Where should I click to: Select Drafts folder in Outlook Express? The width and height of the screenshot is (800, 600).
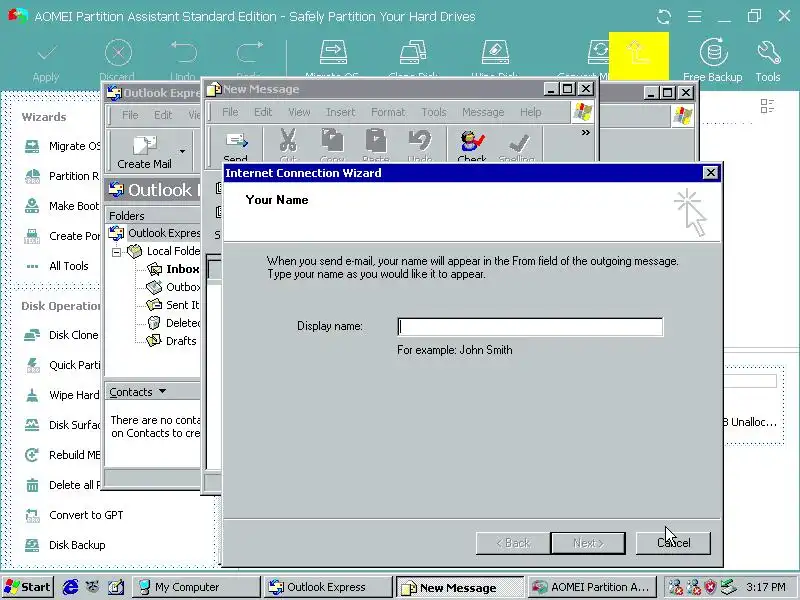click(171, 341)
